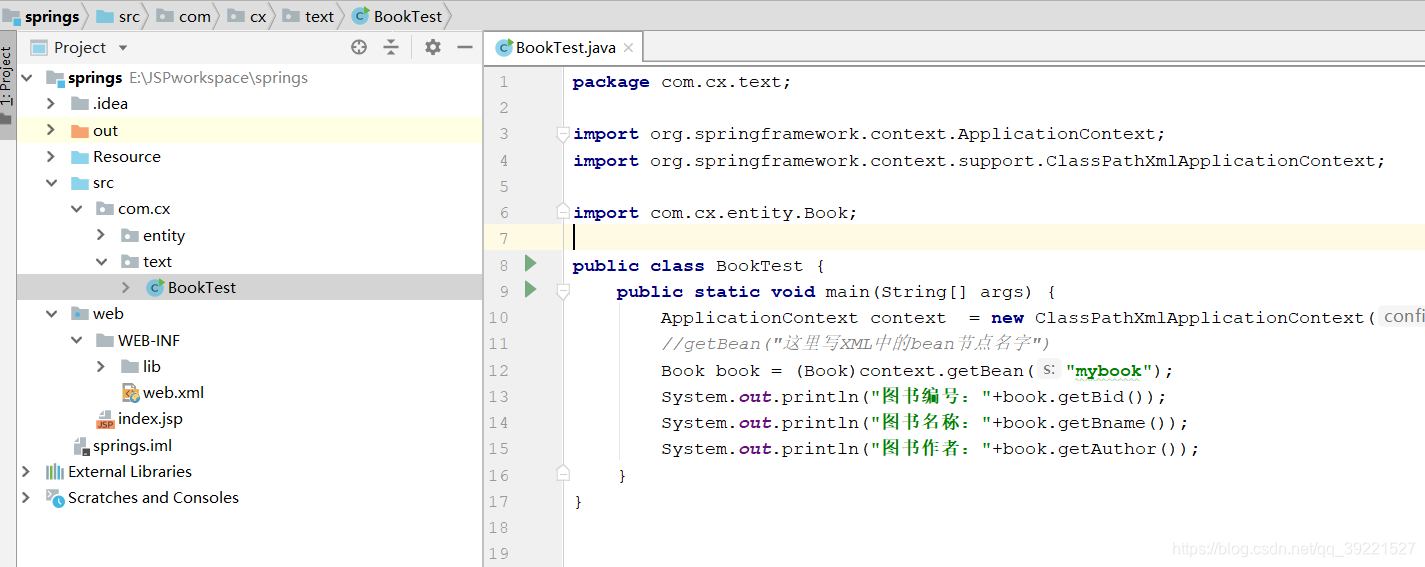Screen dimensions: 1425x567
Task: Expand the BookTest class node arrow
Action: point(126,288)
